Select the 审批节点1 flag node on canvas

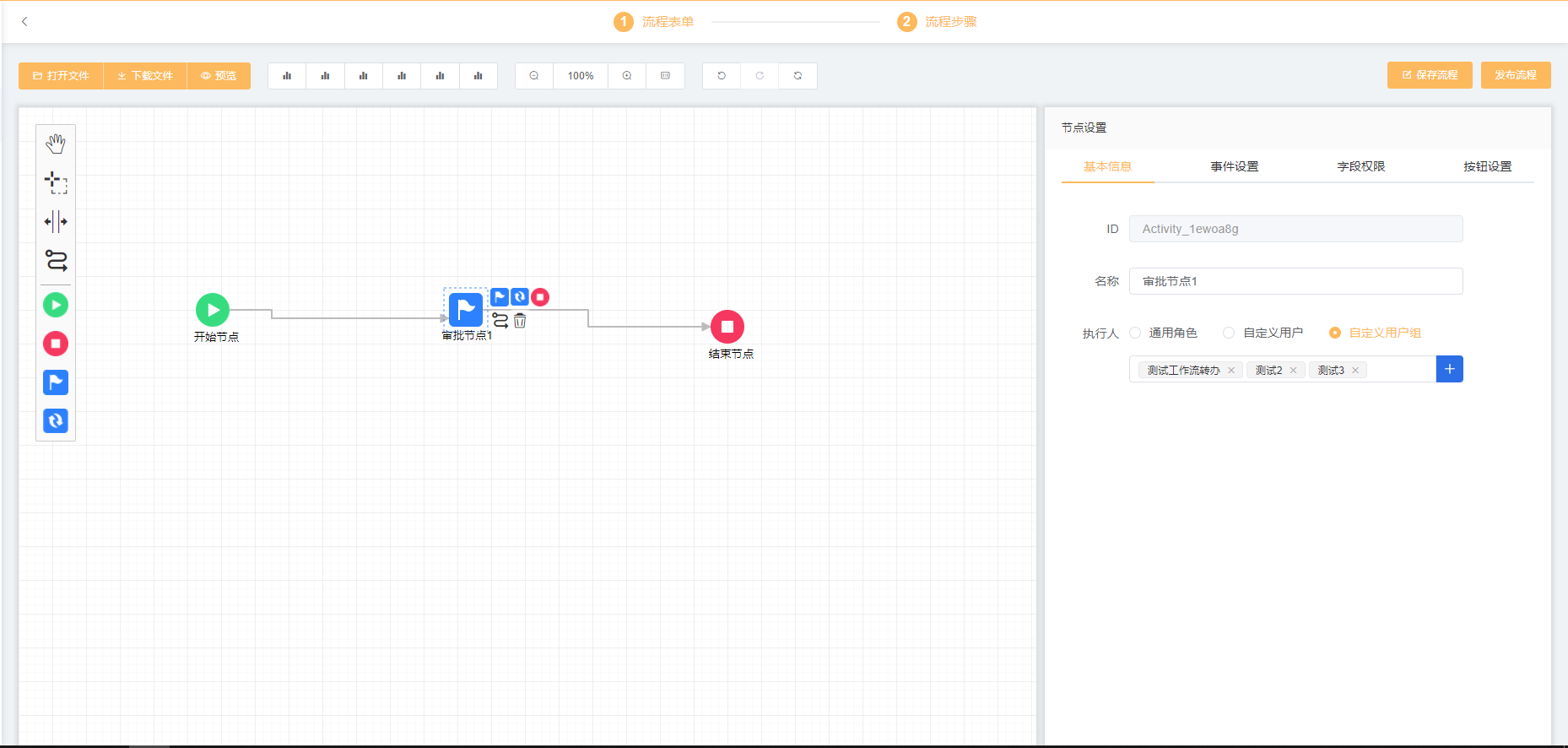(466, 310)
